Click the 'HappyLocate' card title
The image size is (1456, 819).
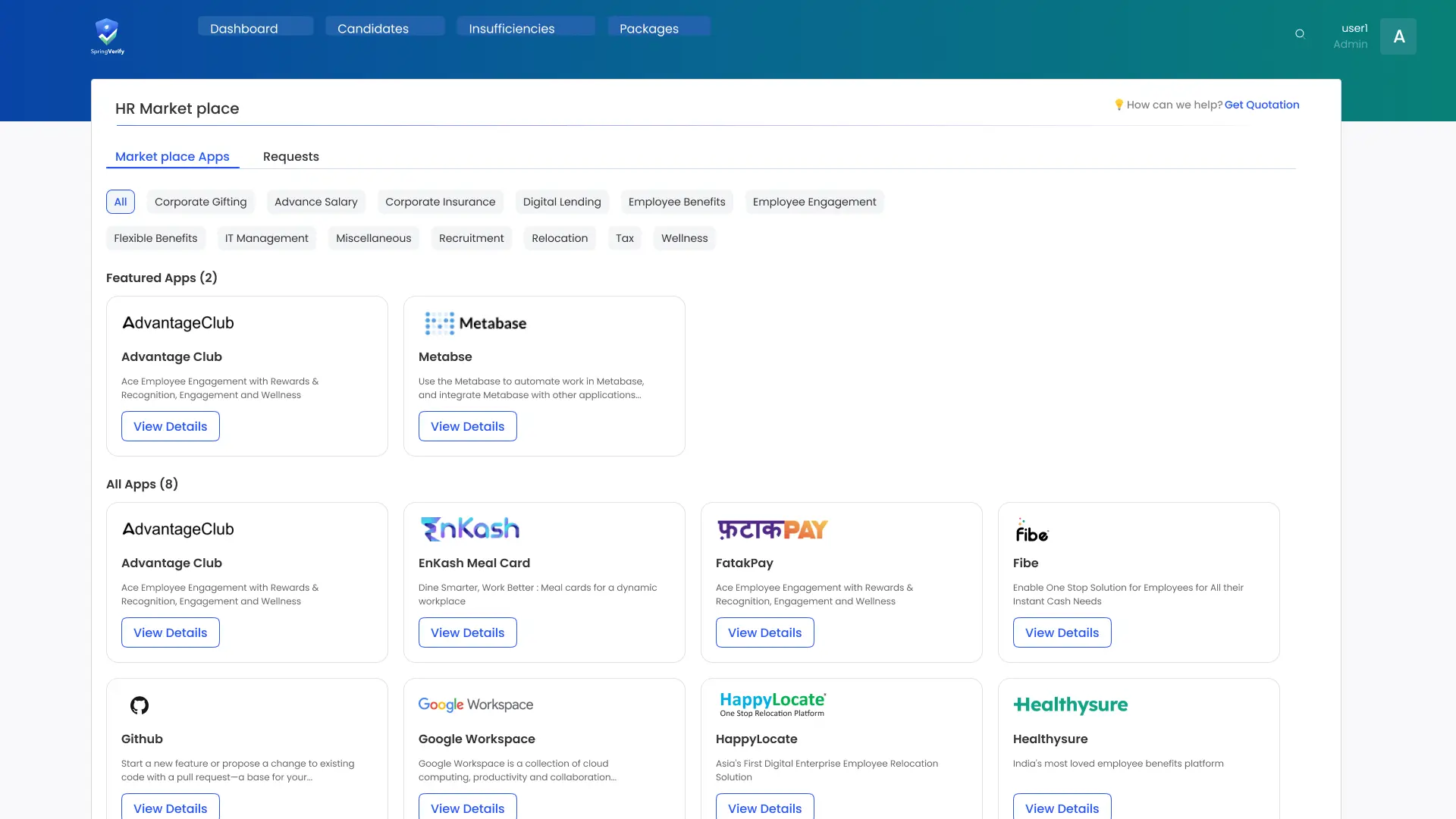[x=757, y=739]
